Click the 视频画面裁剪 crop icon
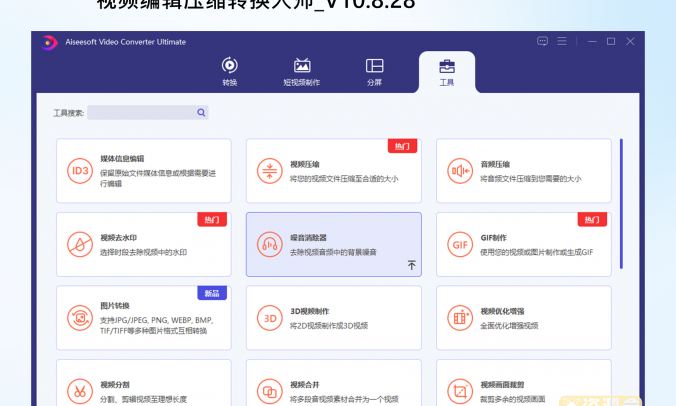The width and height of the screenshot is (676, 406). pyautogui.click(x=460, y=391)
